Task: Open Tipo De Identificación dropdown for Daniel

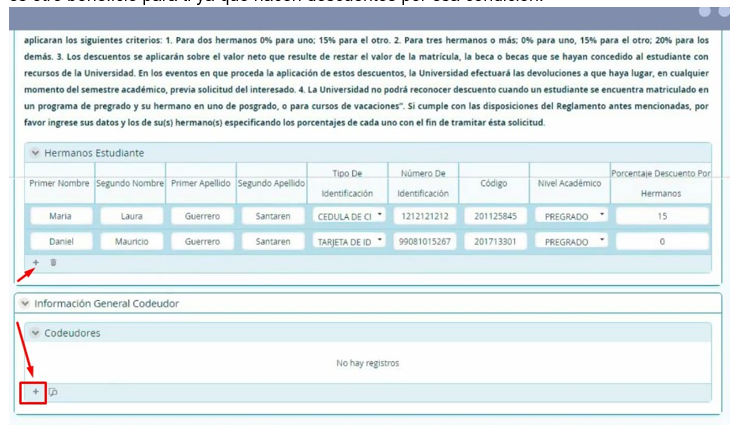Action: point(349,241)
